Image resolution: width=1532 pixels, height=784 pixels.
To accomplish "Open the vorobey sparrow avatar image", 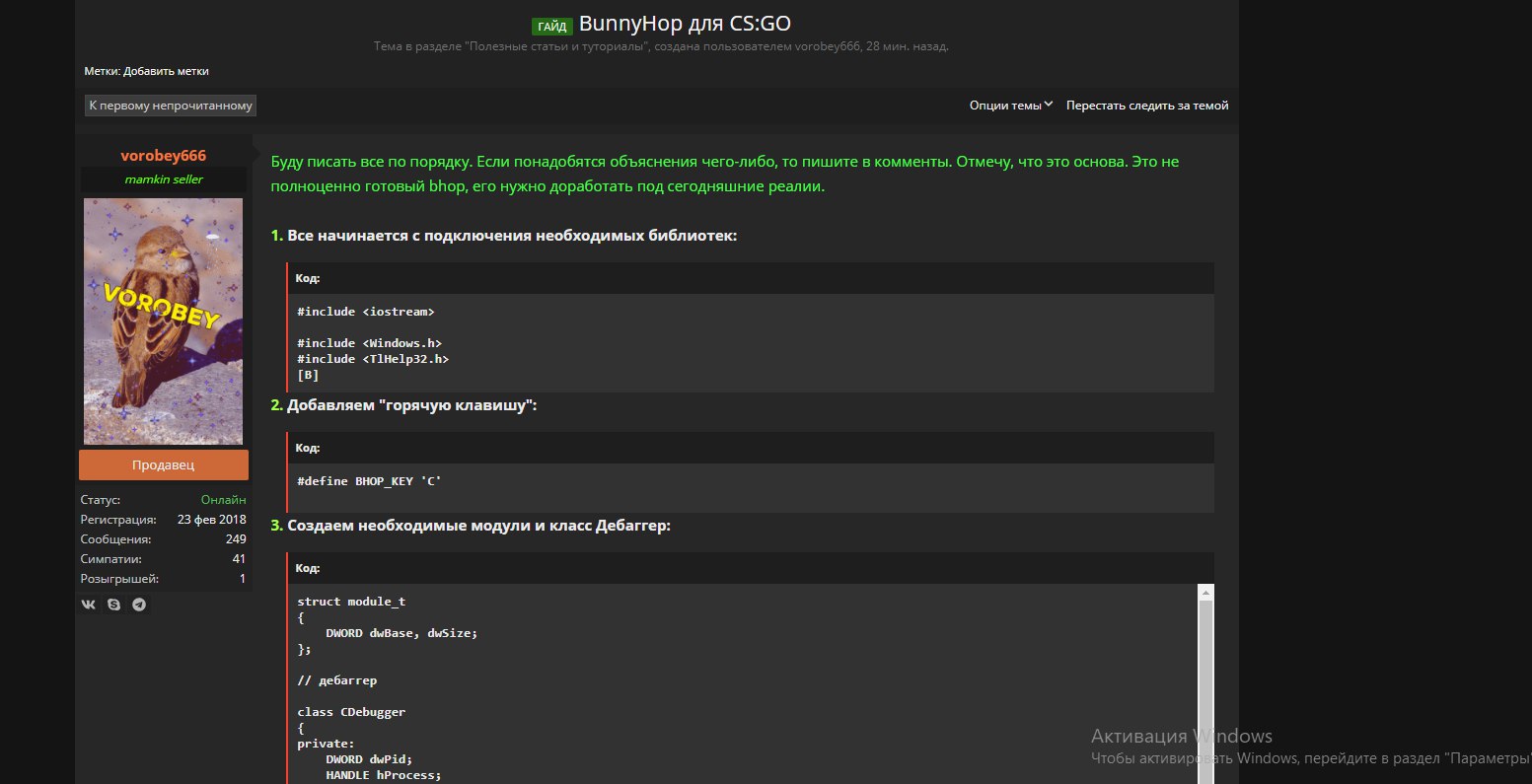I will tap(163, 321).
